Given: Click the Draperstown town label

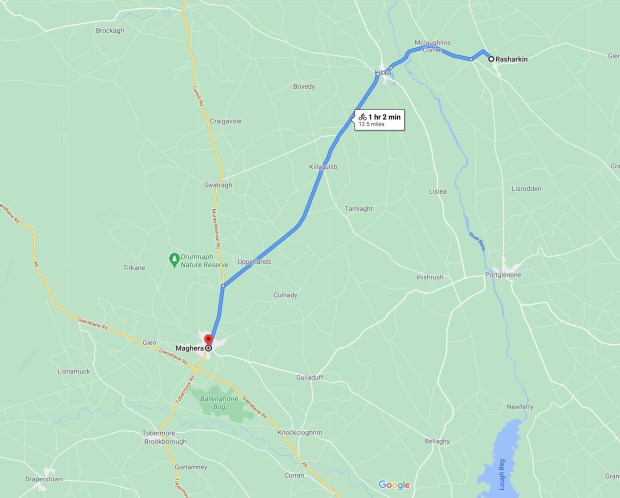Looking at the screenshot, I should [x=44, y=479].
